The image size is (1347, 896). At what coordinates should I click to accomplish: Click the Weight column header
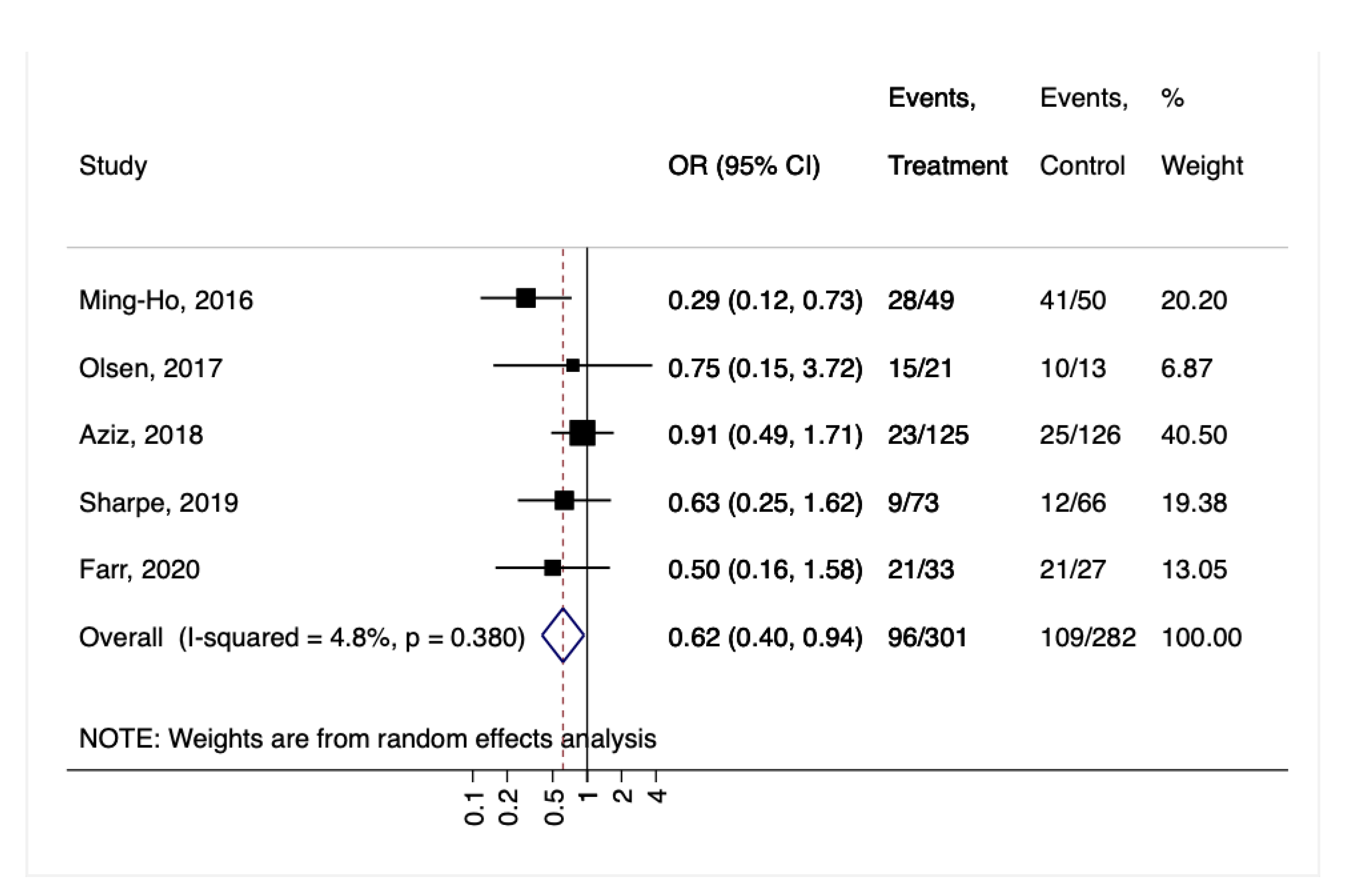click(x=1201, y=166)
